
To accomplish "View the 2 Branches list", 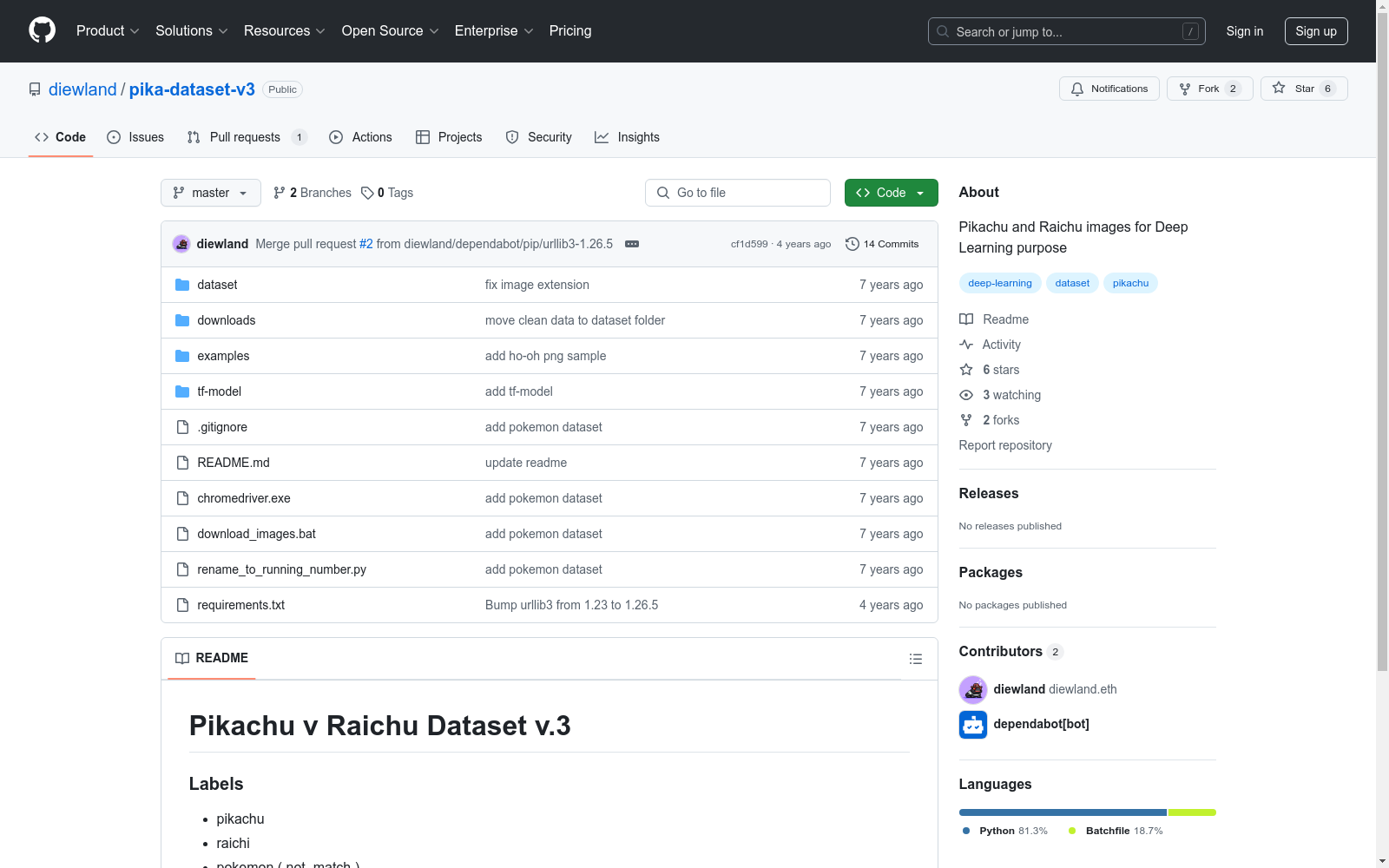I will pyautogui.click(x=313, y=193).
